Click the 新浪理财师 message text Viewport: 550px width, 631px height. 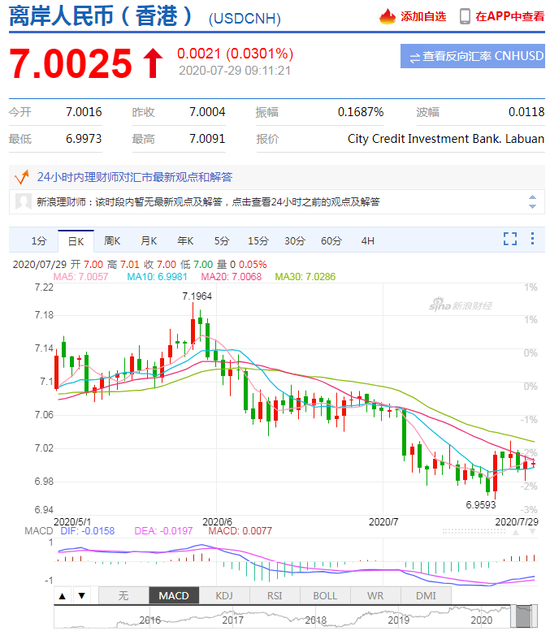point(208,202)
